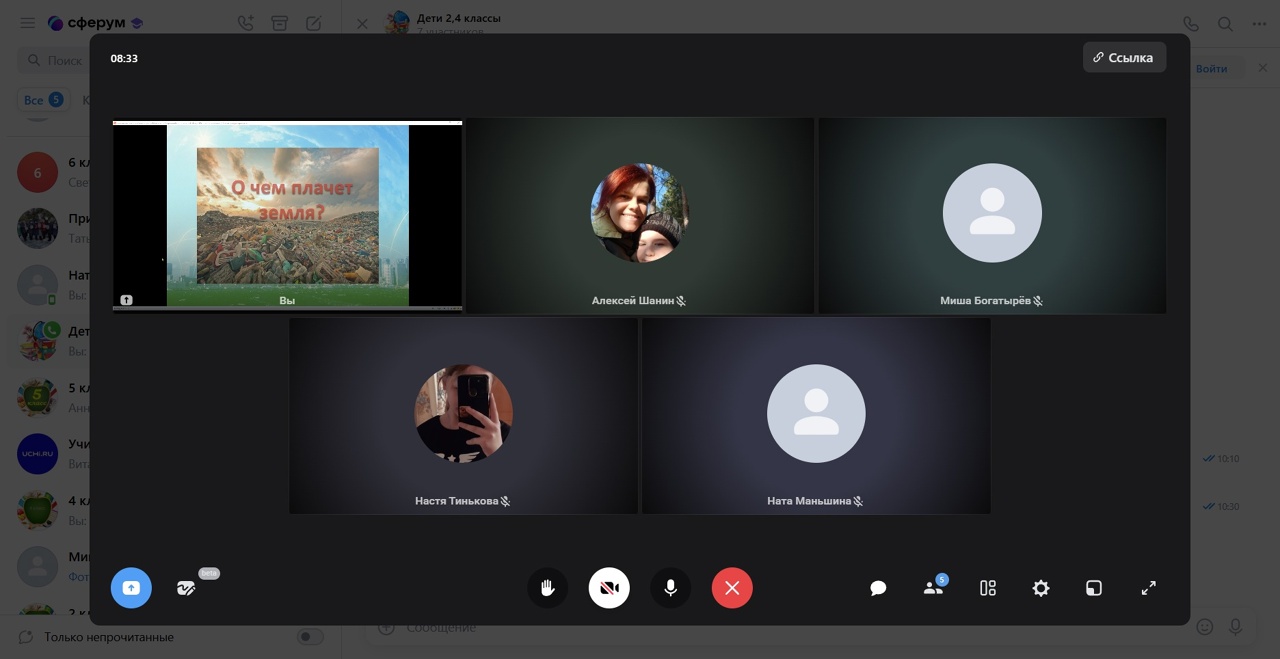The width and height of the screenshot is (1280, 659).
Task: End the call with the red button
Action: coord(732,588)
